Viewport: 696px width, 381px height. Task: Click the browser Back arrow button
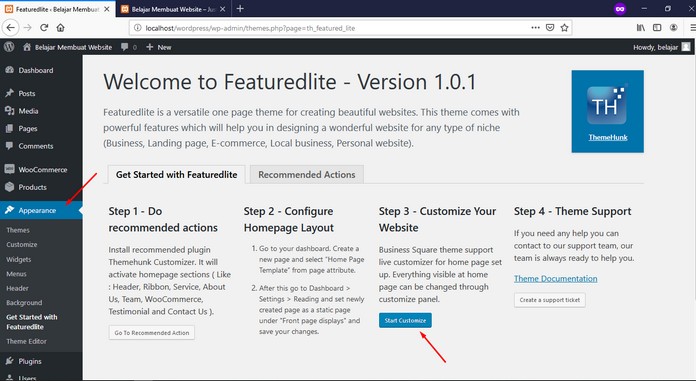point(10,28)
